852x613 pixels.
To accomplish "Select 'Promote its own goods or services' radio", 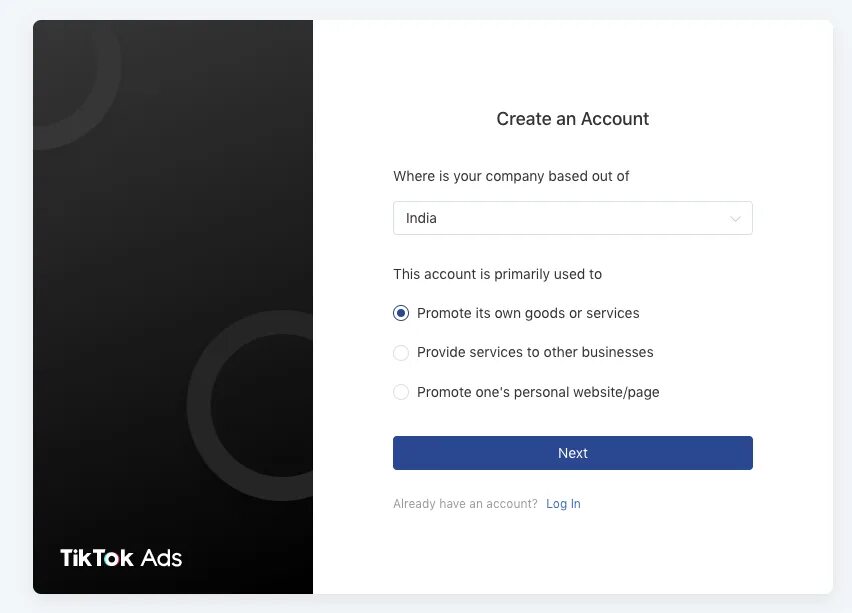I will 401,313.
